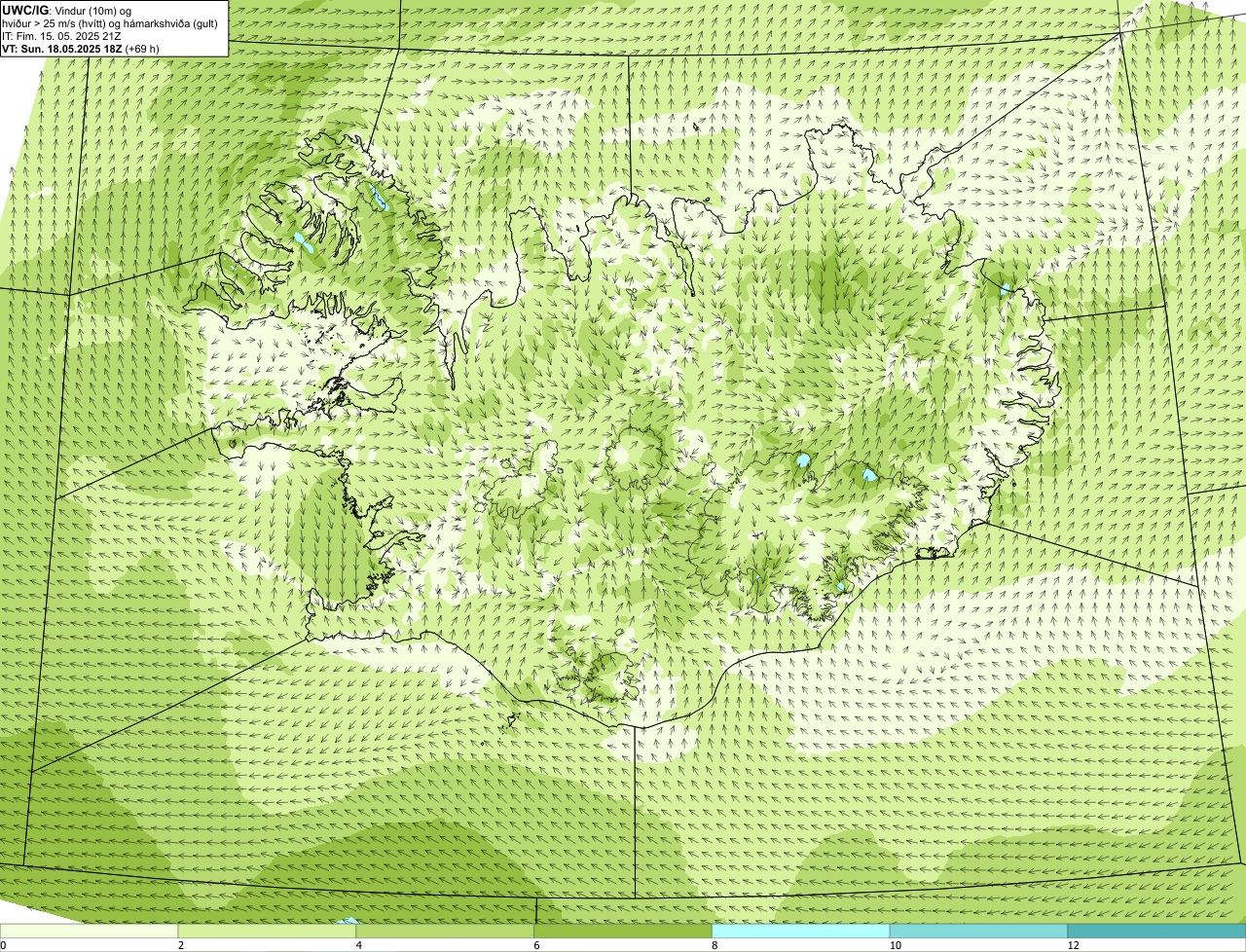The height and width of the screenshot is (952, 1246).
Task: Click the legend scale label "2"
Action: [x=180, y=945]
